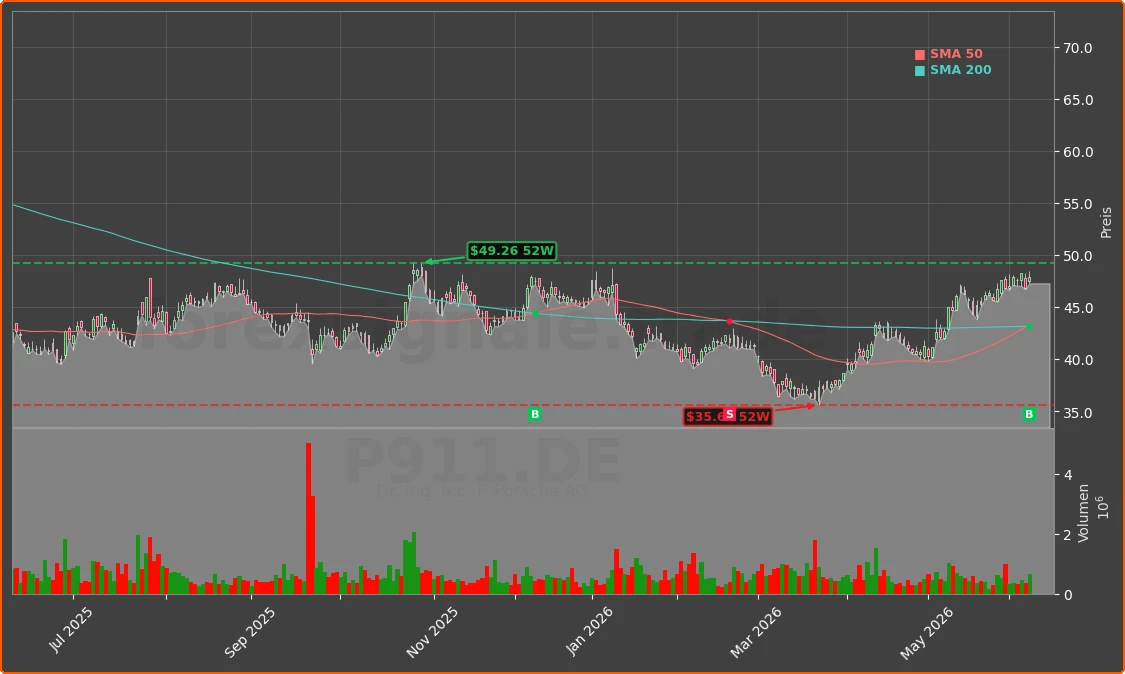This screenshot has width=1125, height=674.
Task: Click the red 52W low price label
Action: [728, 416]
